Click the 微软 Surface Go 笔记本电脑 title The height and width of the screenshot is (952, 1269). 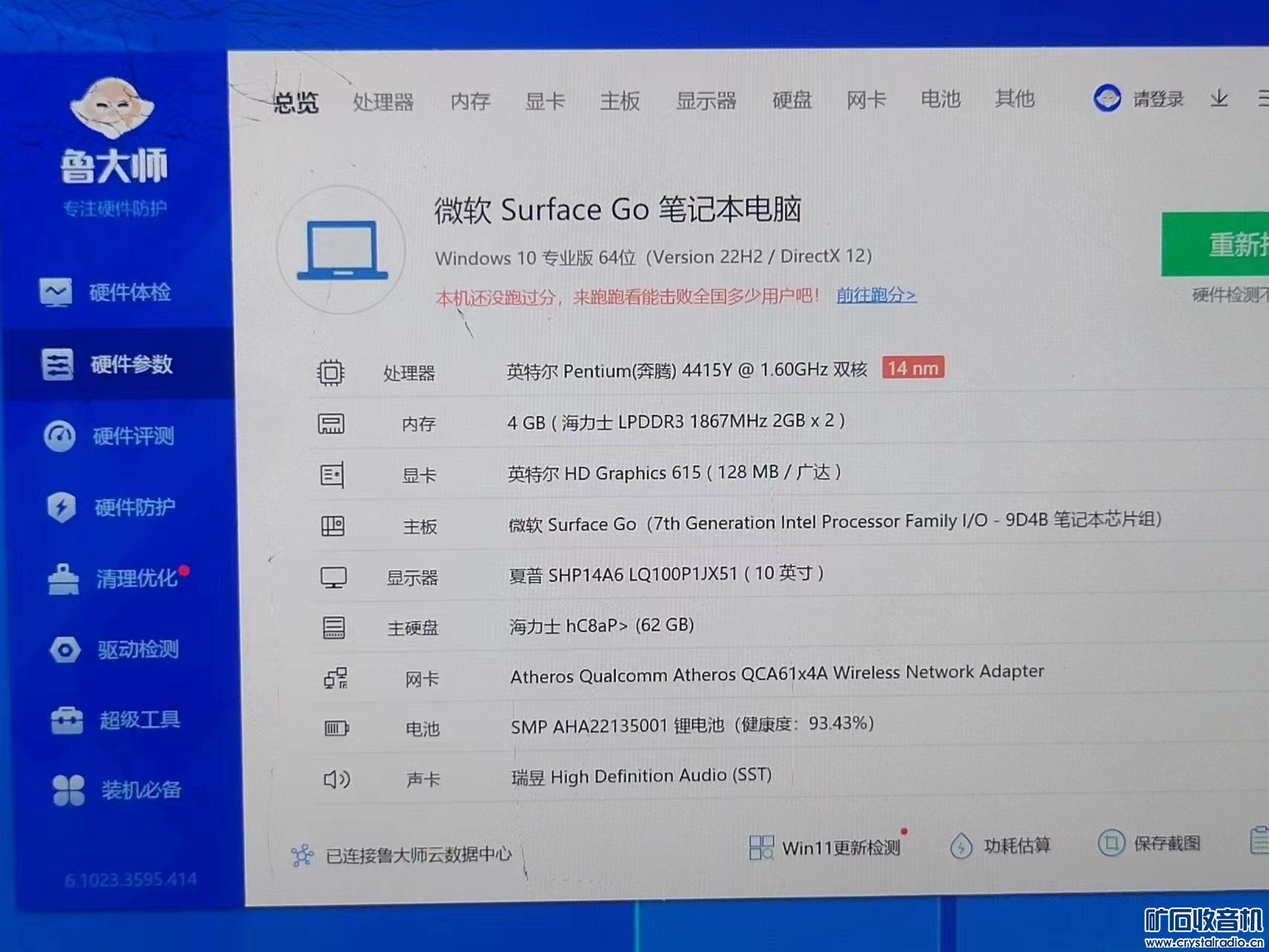tap(617, 210)
